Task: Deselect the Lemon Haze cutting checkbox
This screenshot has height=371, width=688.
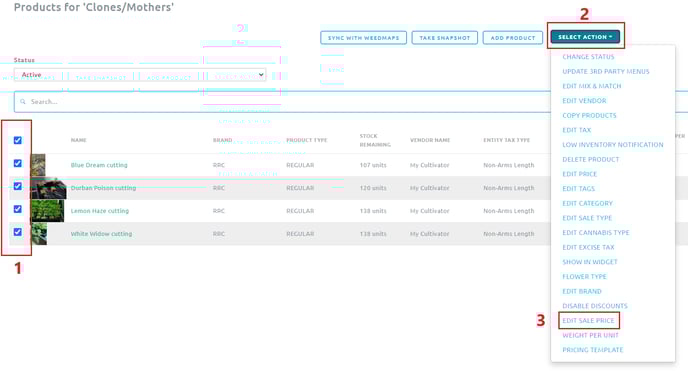Action: point(18,209)
